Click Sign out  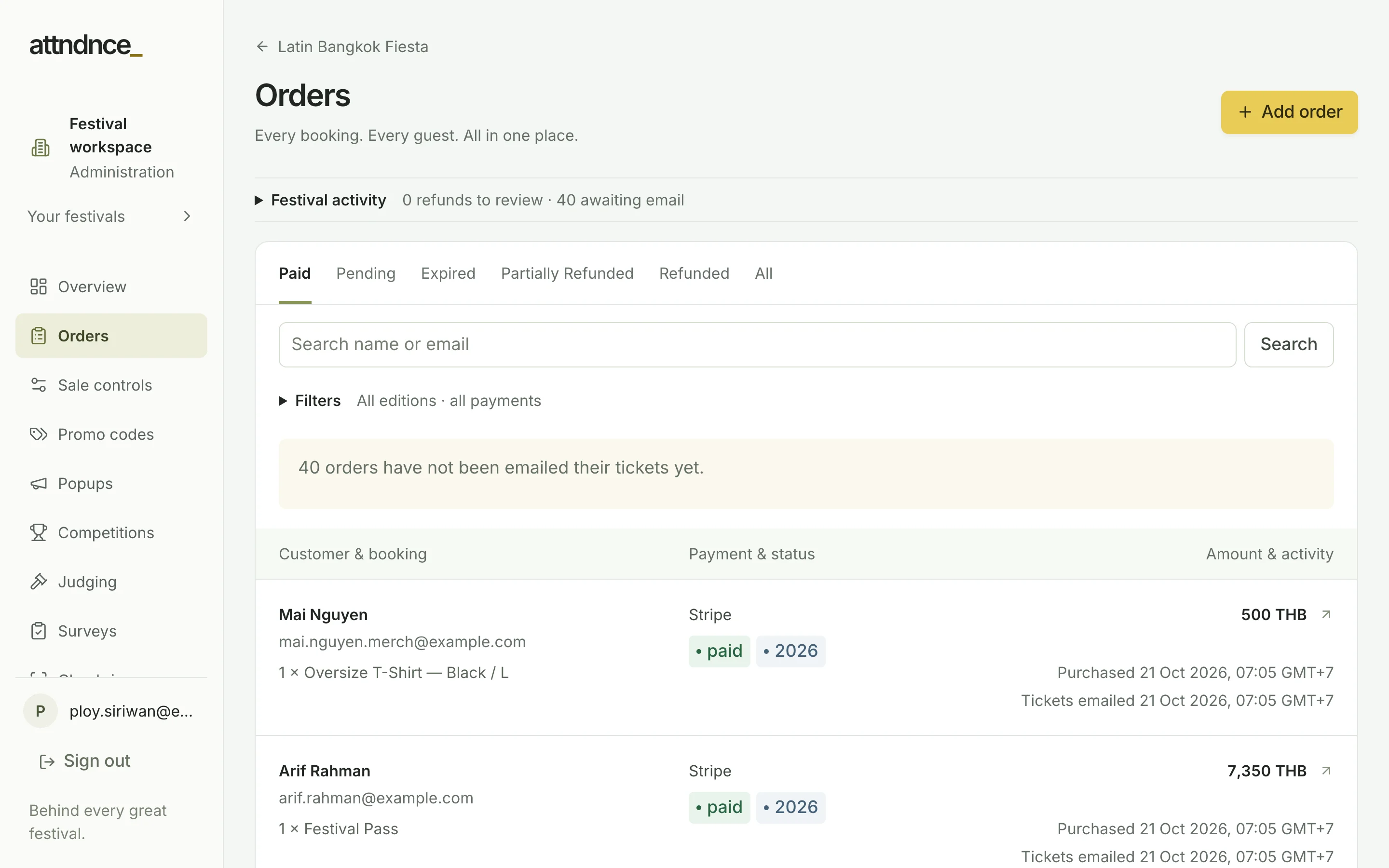pyautogui.click(x=85, y=761)
